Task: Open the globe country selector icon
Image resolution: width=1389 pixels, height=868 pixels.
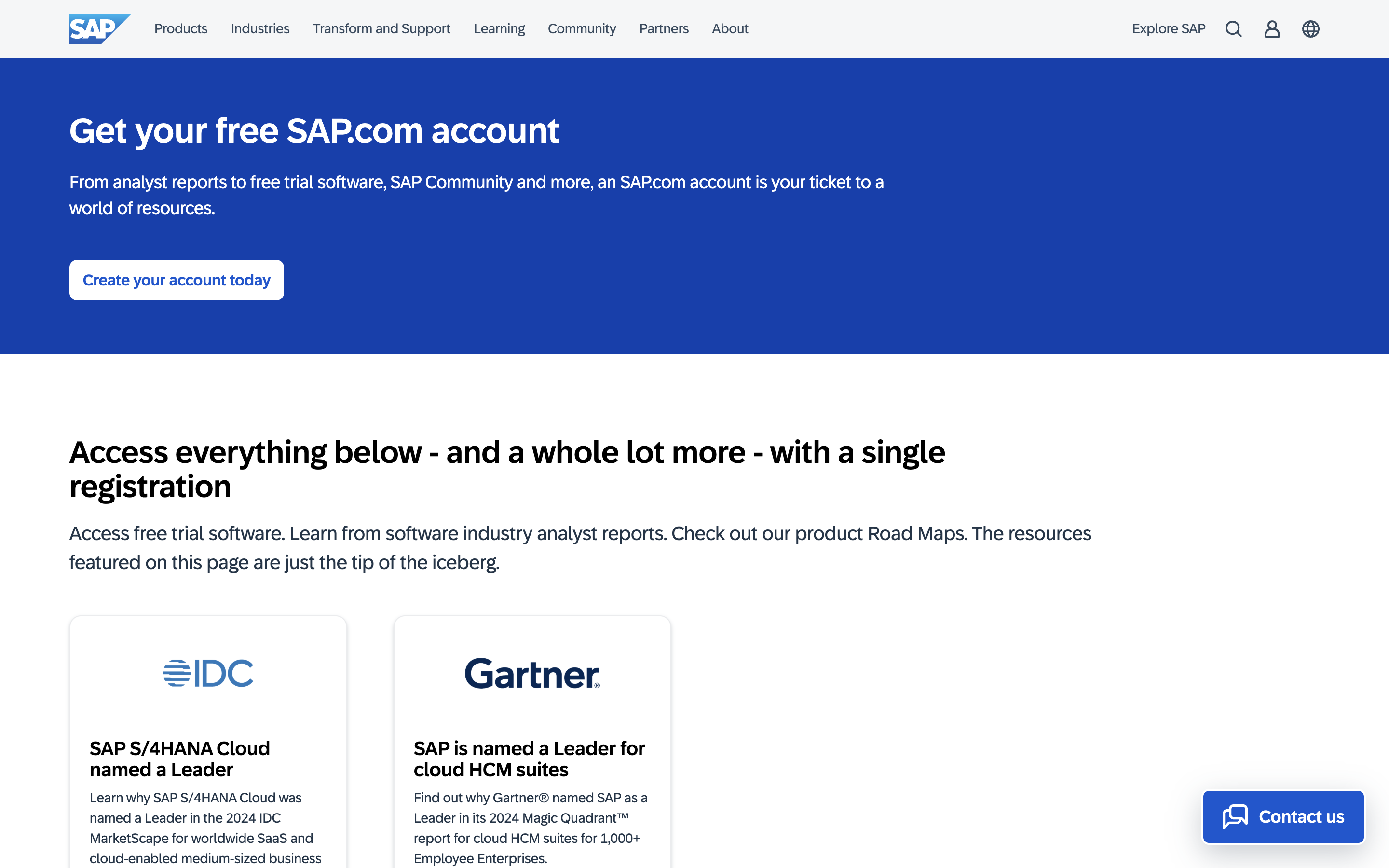Action: pos(1310,29)
